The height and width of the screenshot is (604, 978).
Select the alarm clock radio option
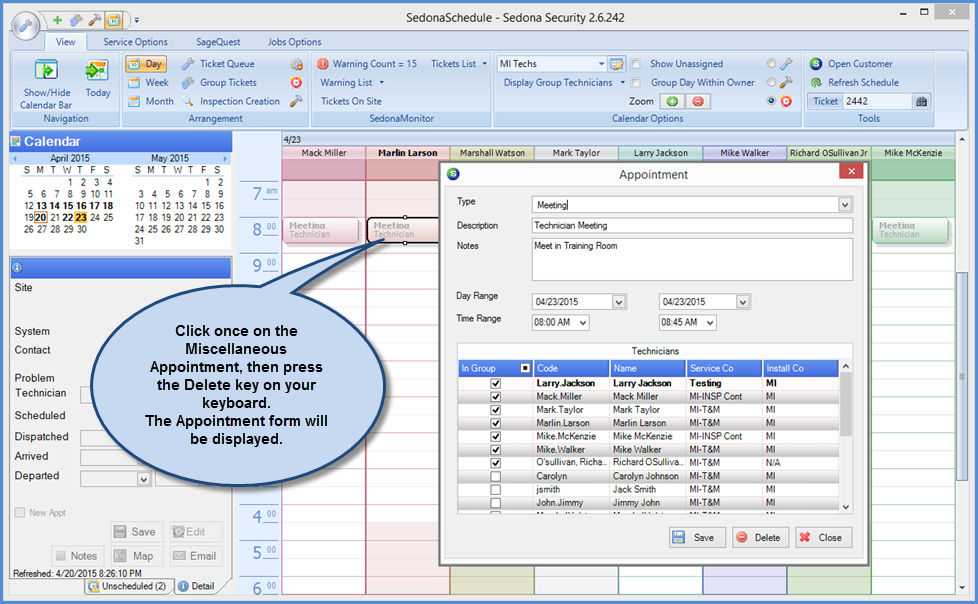pyautogui.click(x=772, y=101)
